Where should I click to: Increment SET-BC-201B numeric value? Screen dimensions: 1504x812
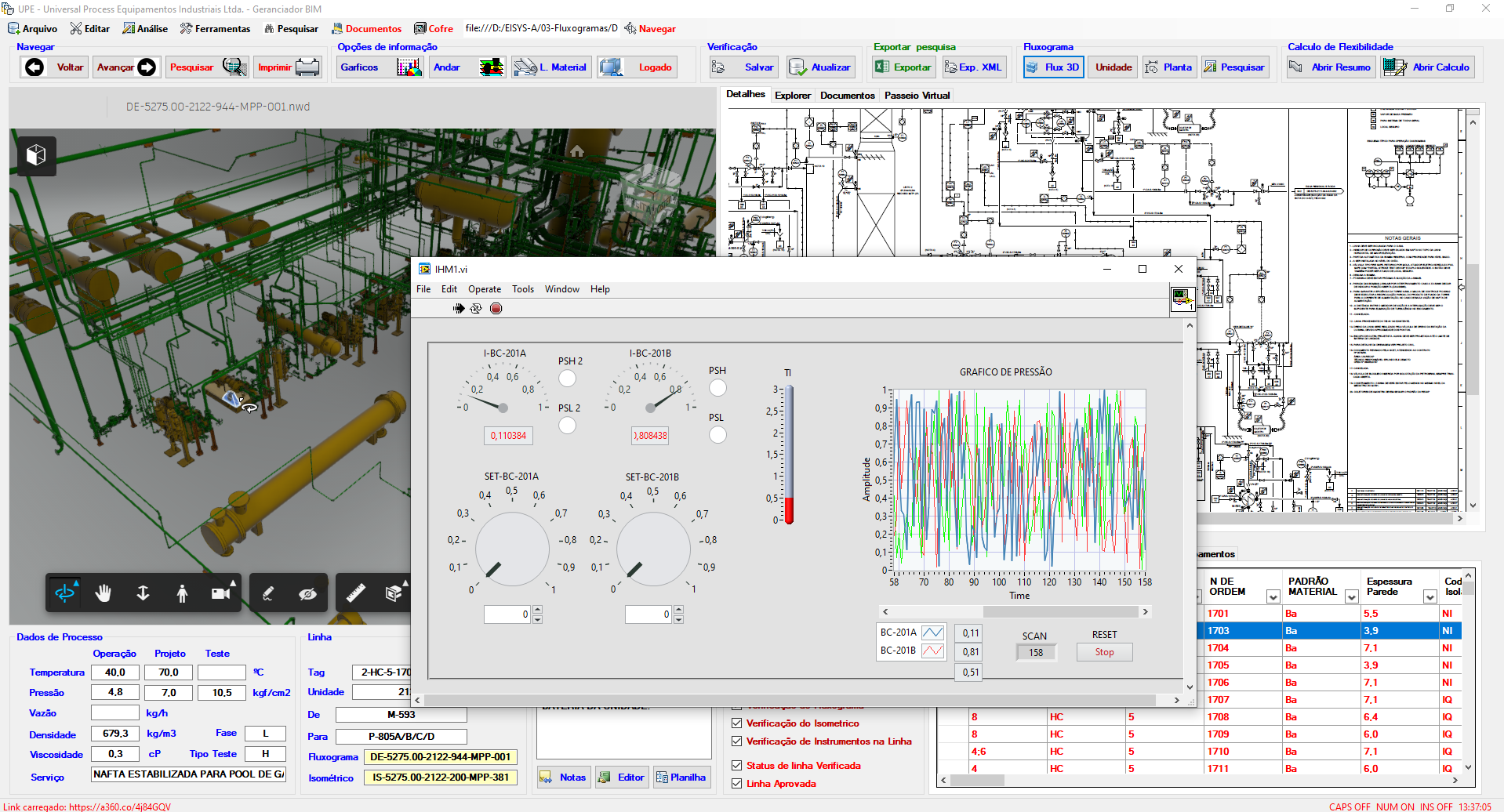click(x=678, y=610)
